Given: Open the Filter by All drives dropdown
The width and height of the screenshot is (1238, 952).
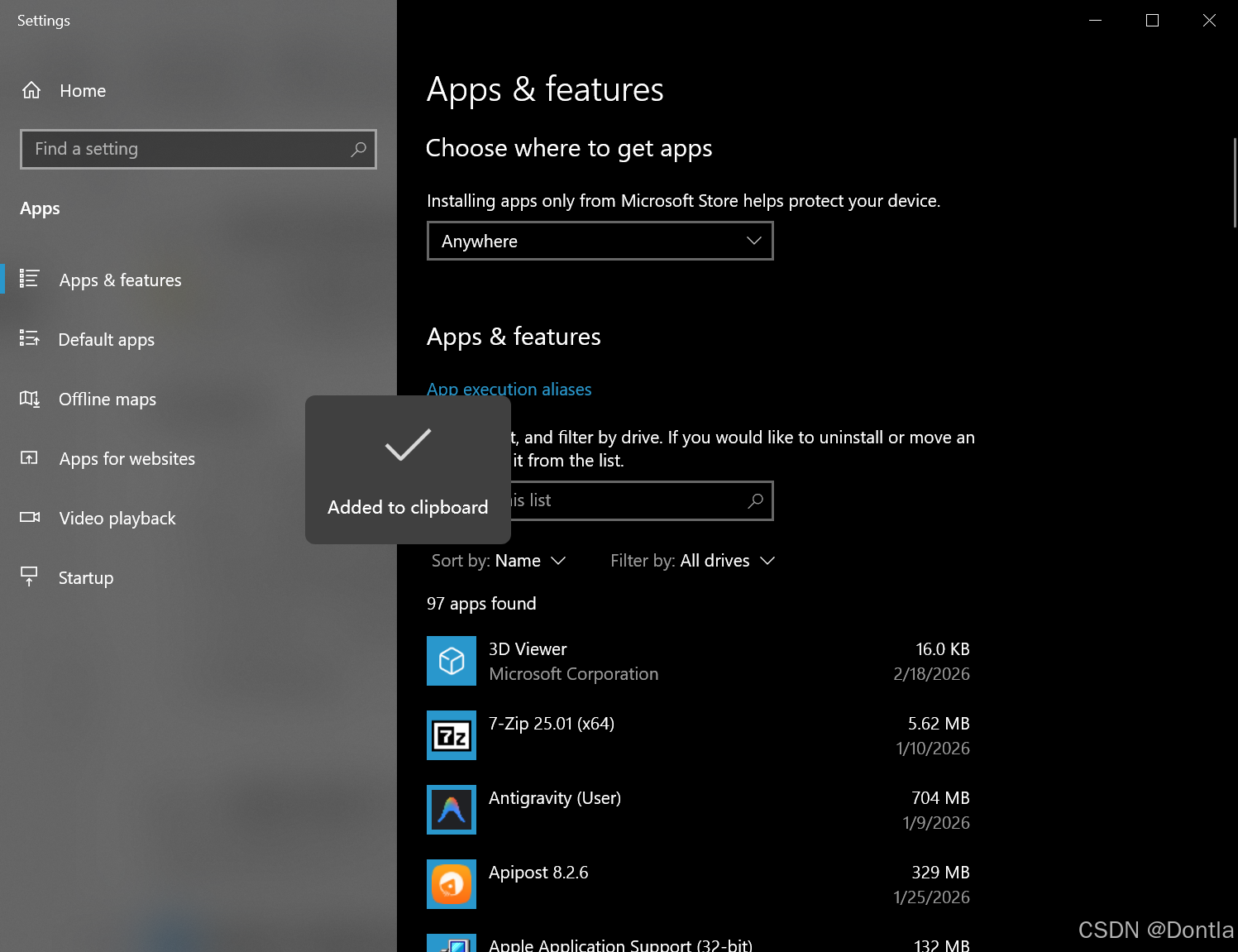Looking at the screenshot, I should [693, 561].
